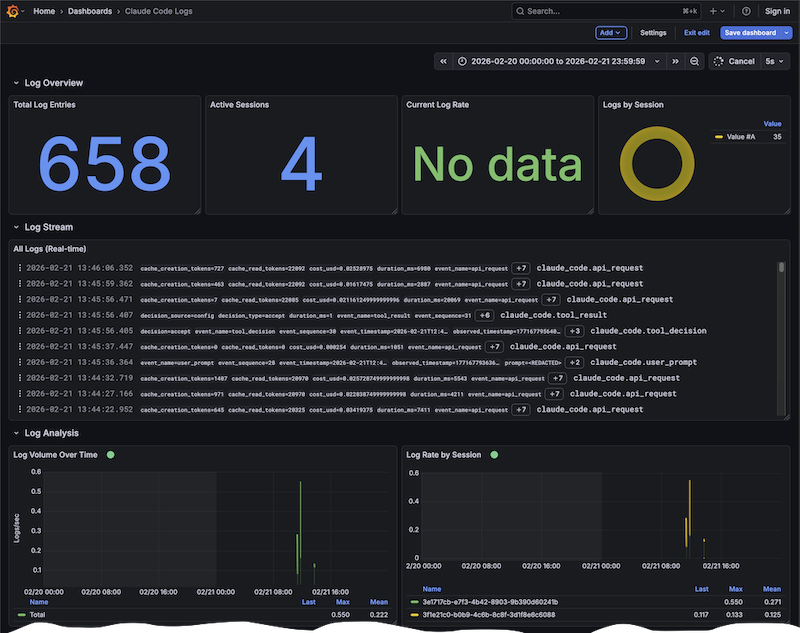The height and width of the screenshot is (633, 800).
Task: Toggle Value #A in Logs by Session legend
Action: (740, 137)
